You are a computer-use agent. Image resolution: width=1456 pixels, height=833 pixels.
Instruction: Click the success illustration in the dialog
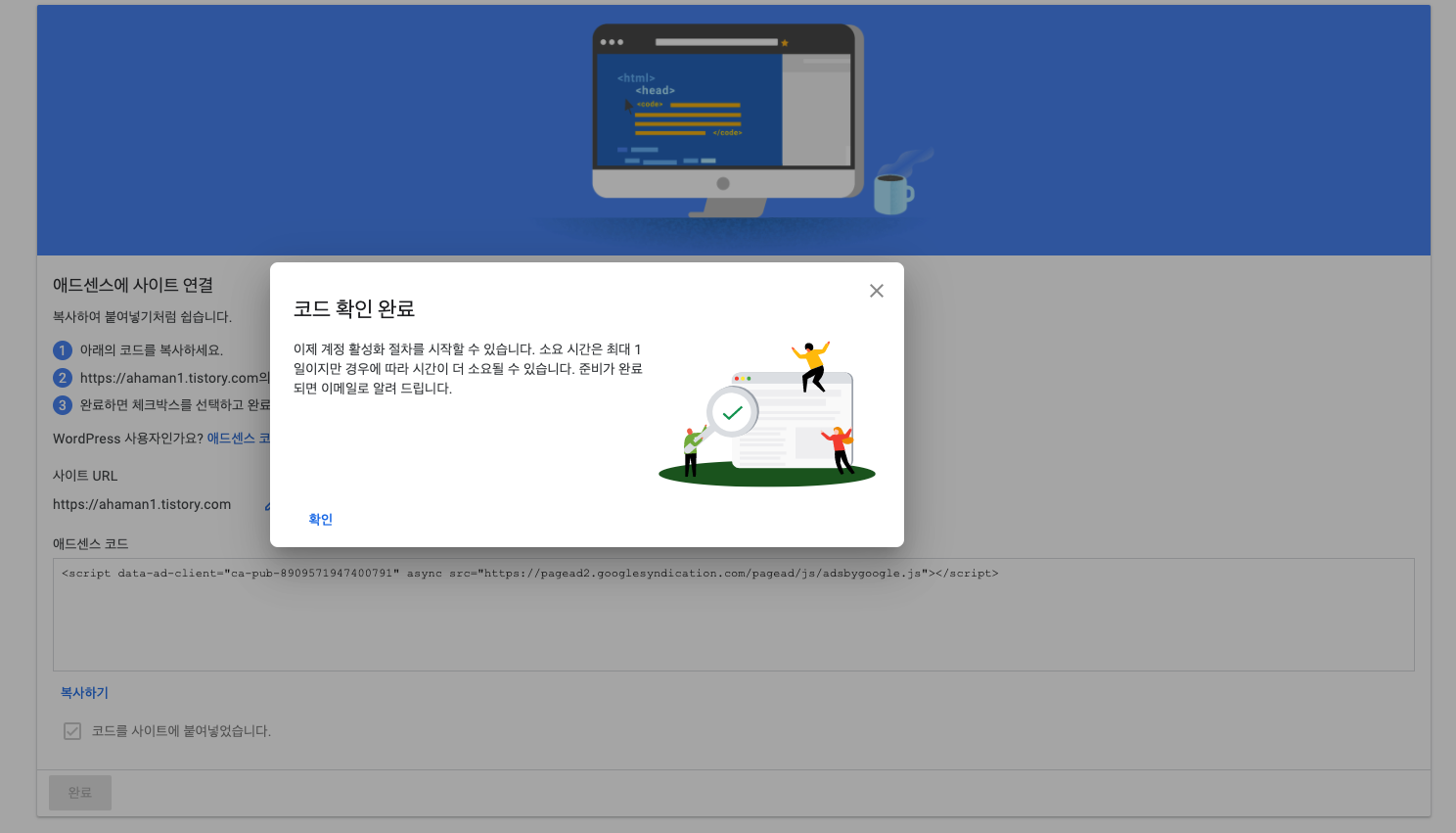(x=767, y=414)
